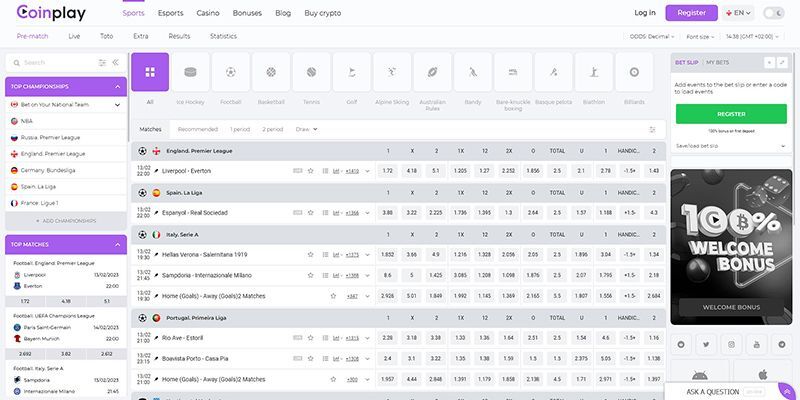Image resolution: width=800 pixels, height=400 pixels.
Task: Switch to the Live tab
Action: click(74, 36)
